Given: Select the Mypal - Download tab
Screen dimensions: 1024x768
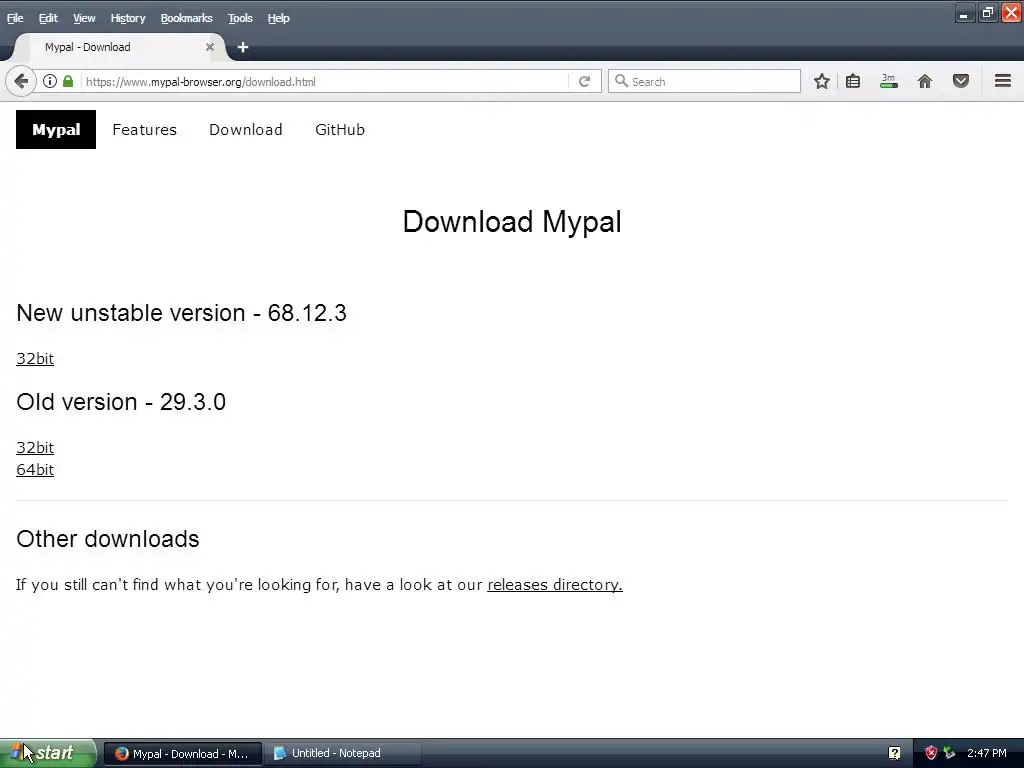Looking at the screenshot, I should tap(121, 47).
